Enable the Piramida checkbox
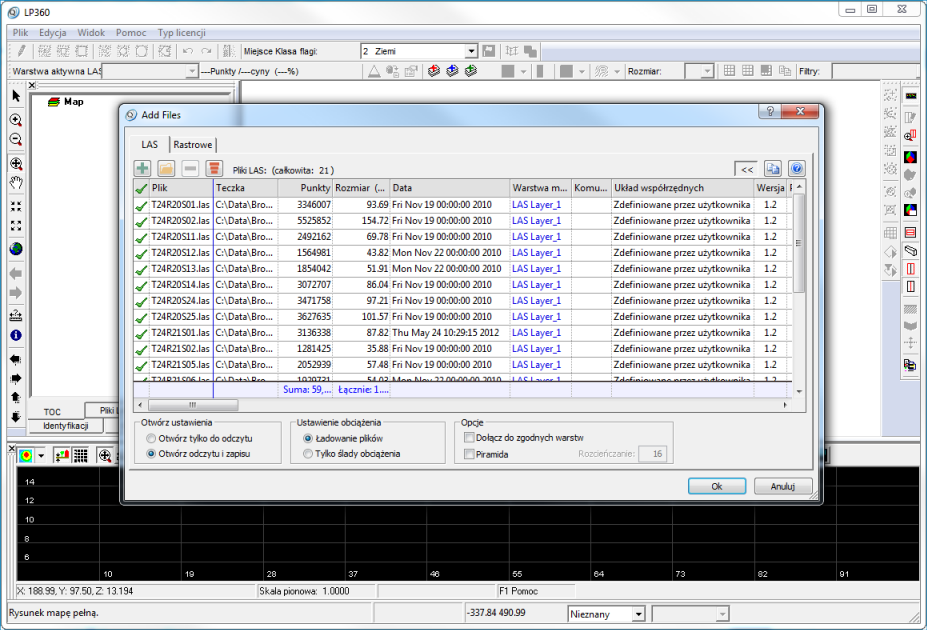 [469, 454]
